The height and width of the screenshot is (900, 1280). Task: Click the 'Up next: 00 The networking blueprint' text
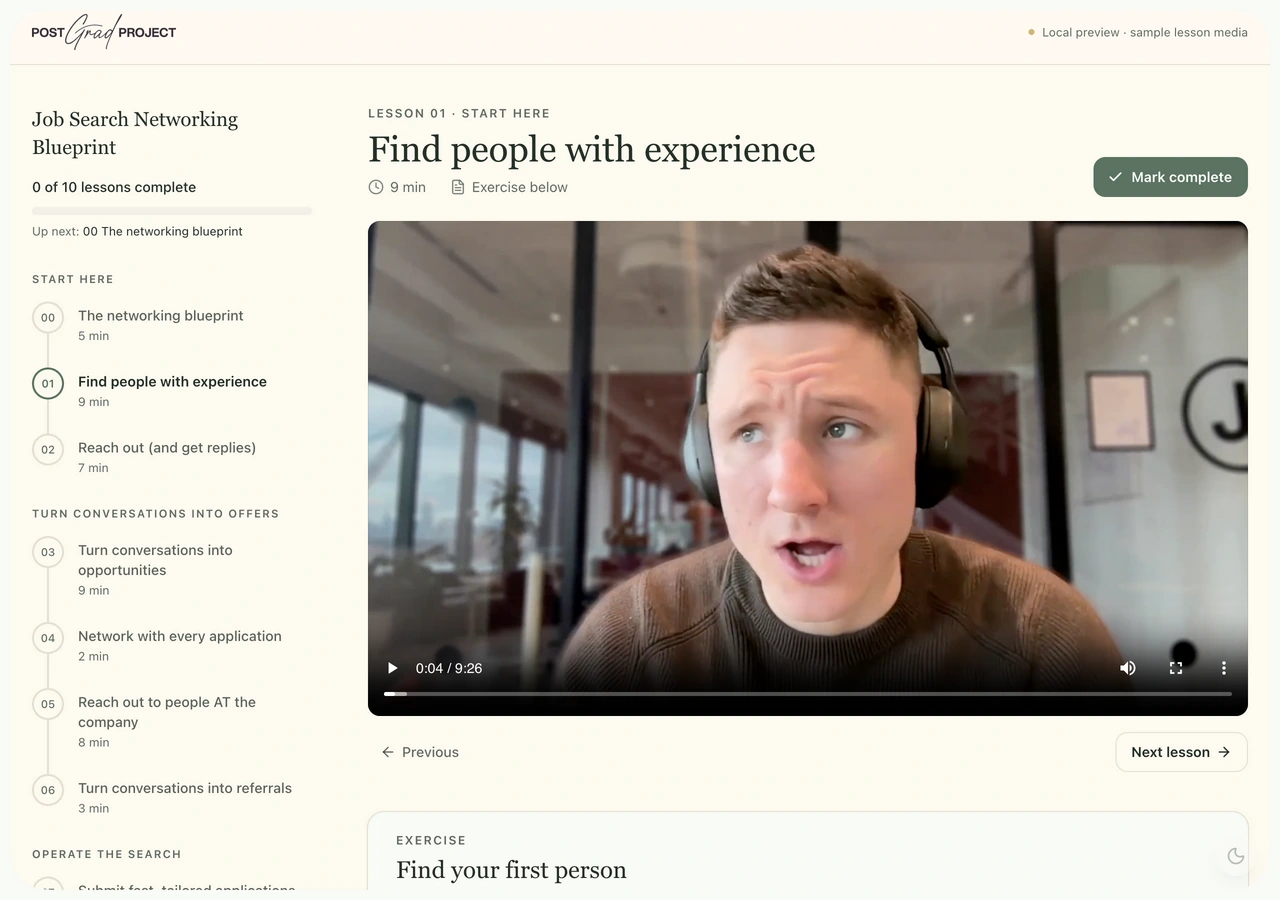tap(137, 231)
